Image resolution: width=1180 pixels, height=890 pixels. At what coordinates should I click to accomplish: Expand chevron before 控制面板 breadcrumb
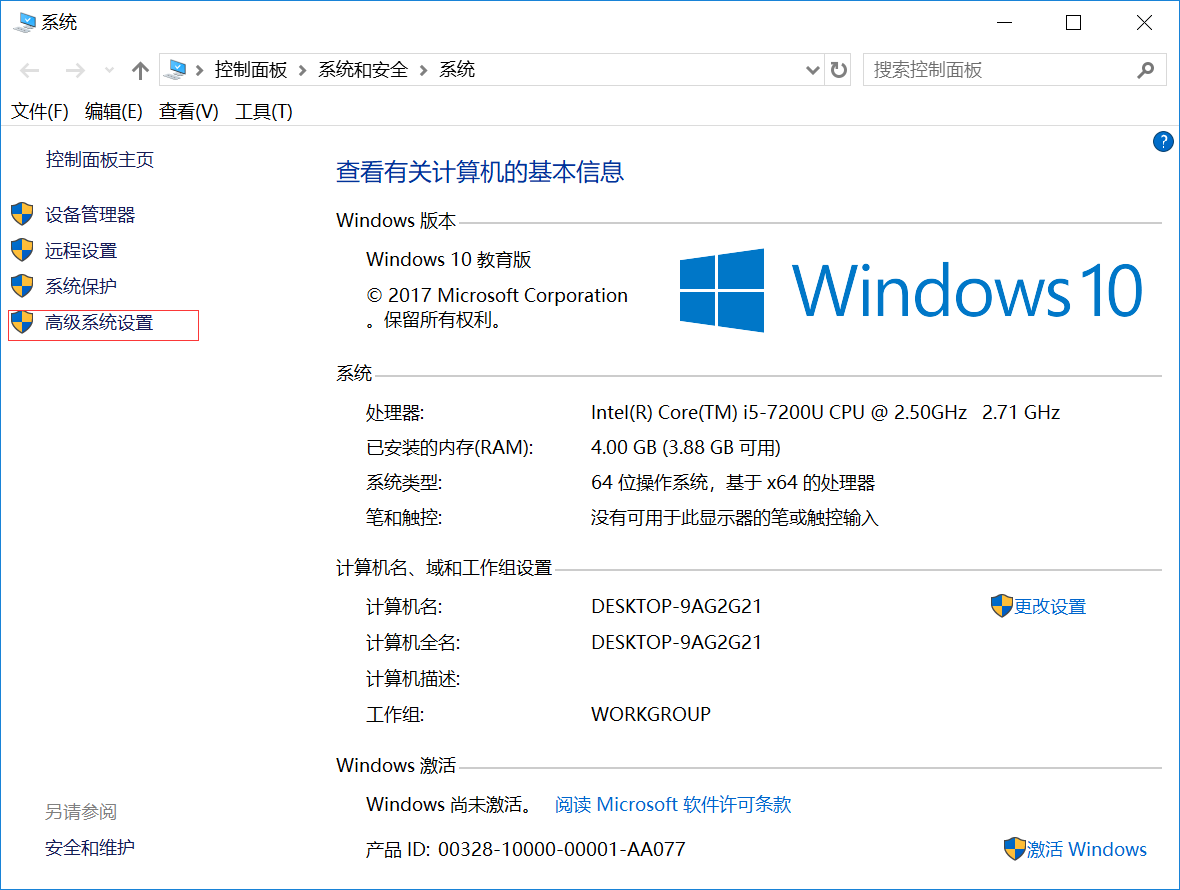(x=199, y=71)
